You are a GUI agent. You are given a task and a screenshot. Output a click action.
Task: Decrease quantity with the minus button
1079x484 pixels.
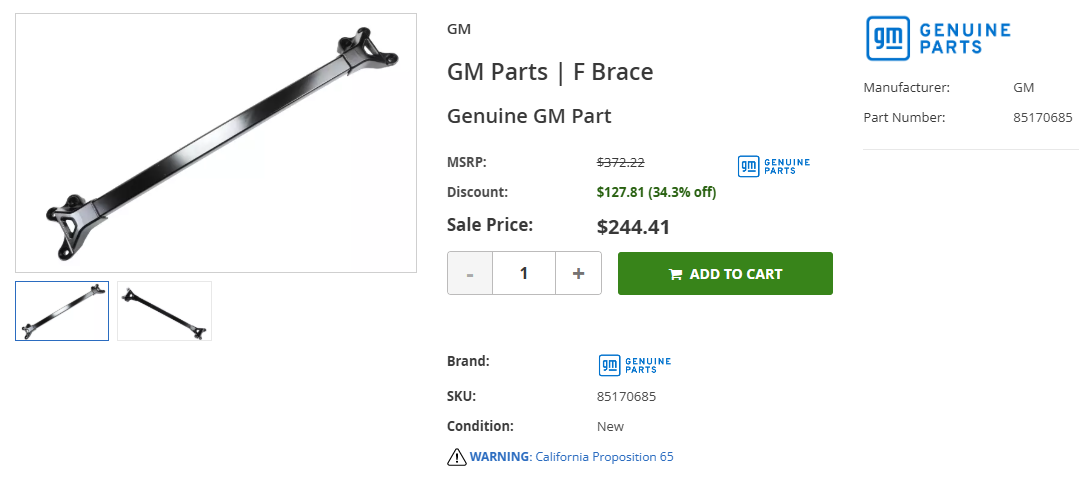470,273
